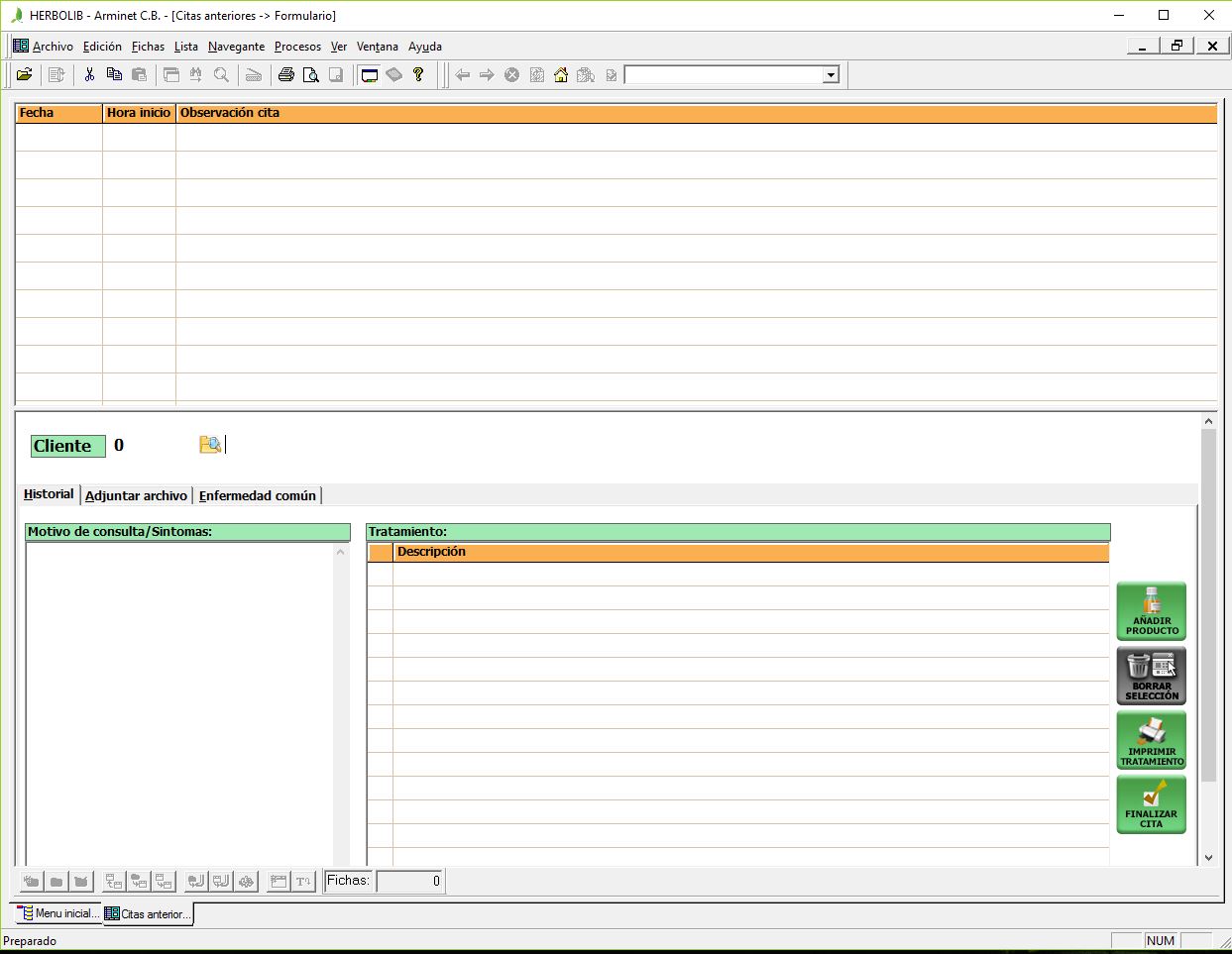
Task: Click the scissors cut icon
Action: [89, 74]
